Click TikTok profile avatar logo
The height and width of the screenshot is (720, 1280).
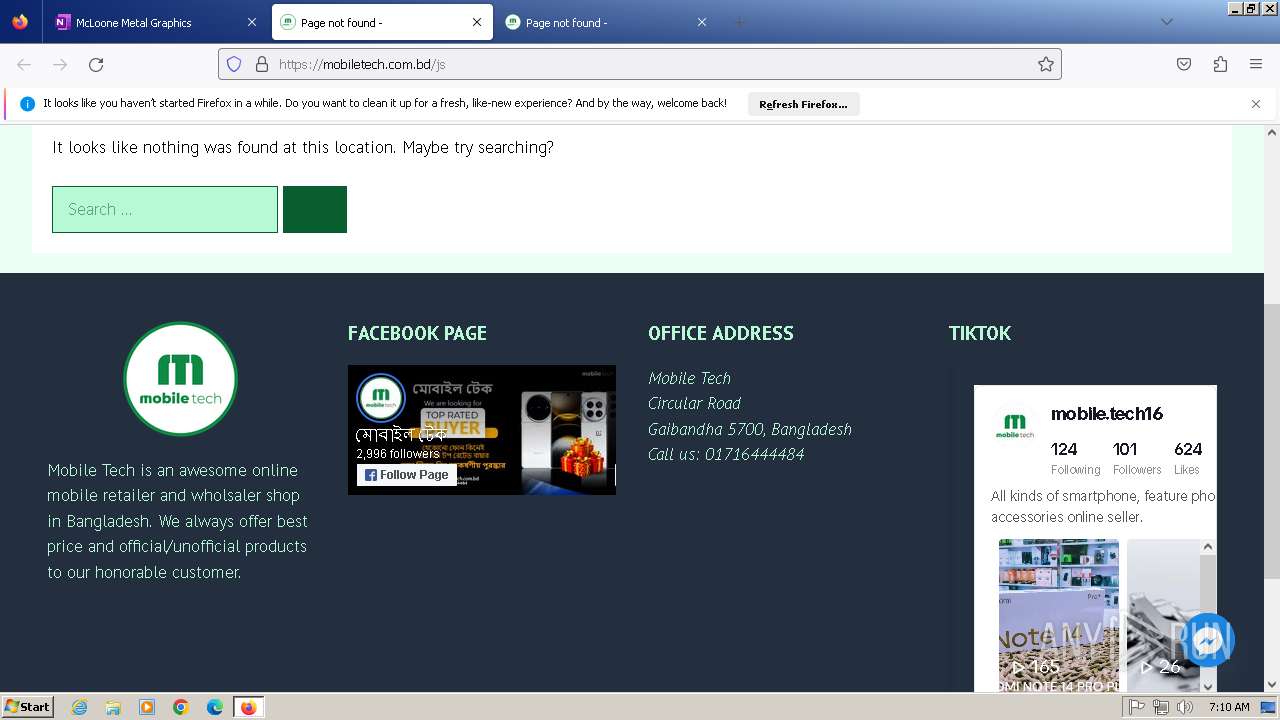tap(1015, 426)
